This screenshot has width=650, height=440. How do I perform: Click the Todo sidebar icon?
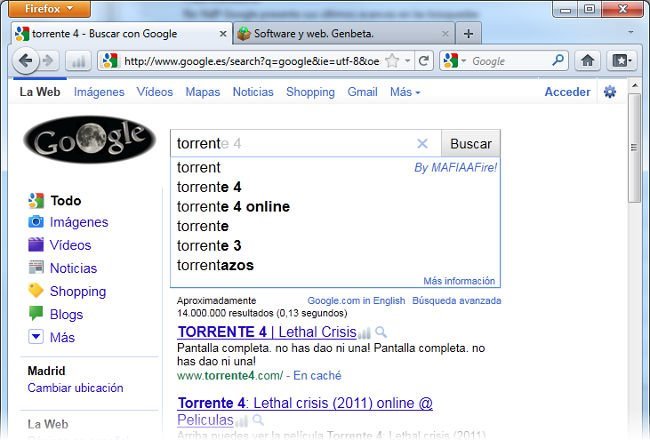[x=36, y=200]
